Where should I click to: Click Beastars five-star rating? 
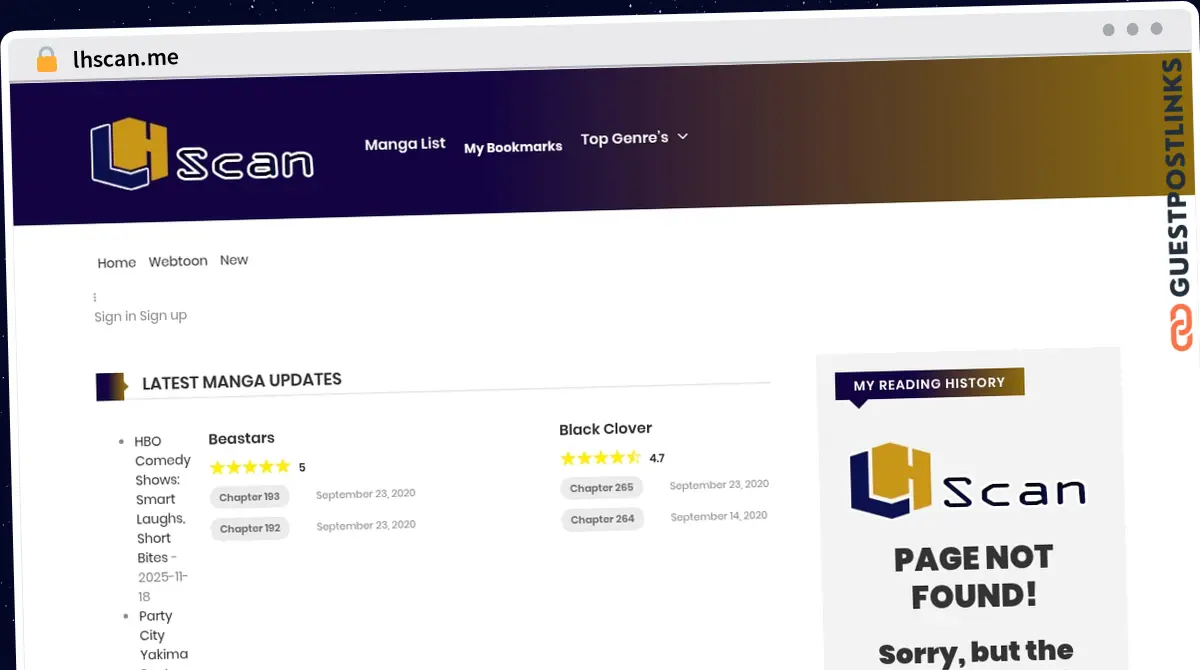click(x=250, y=467)
